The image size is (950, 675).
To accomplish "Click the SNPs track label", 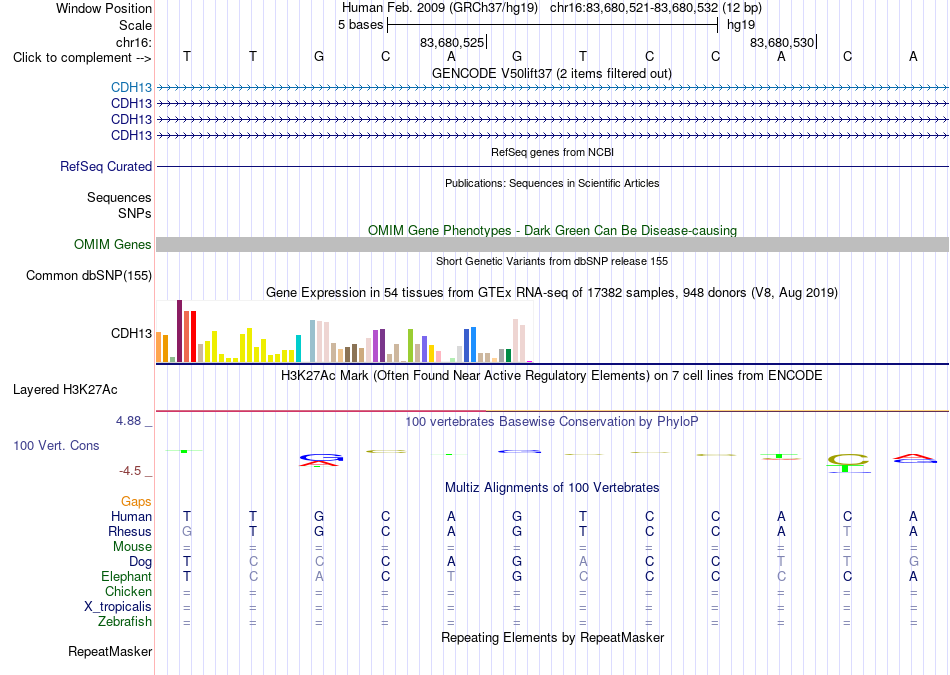I will (x=135, y=213).
